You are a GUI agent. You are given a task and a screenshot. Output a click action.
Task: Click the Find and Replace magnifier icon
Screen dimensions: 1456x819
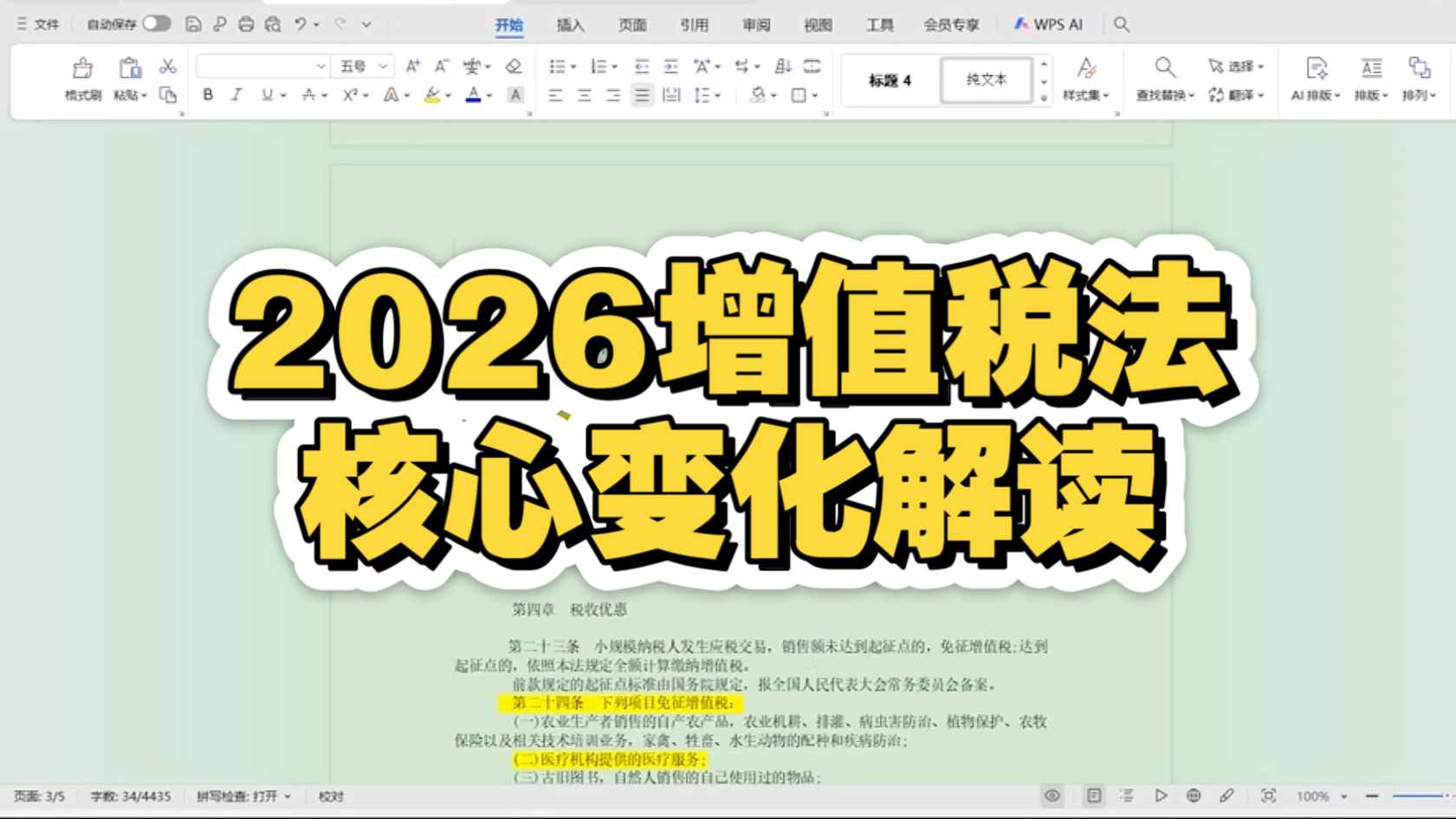tap(1165, 68)
